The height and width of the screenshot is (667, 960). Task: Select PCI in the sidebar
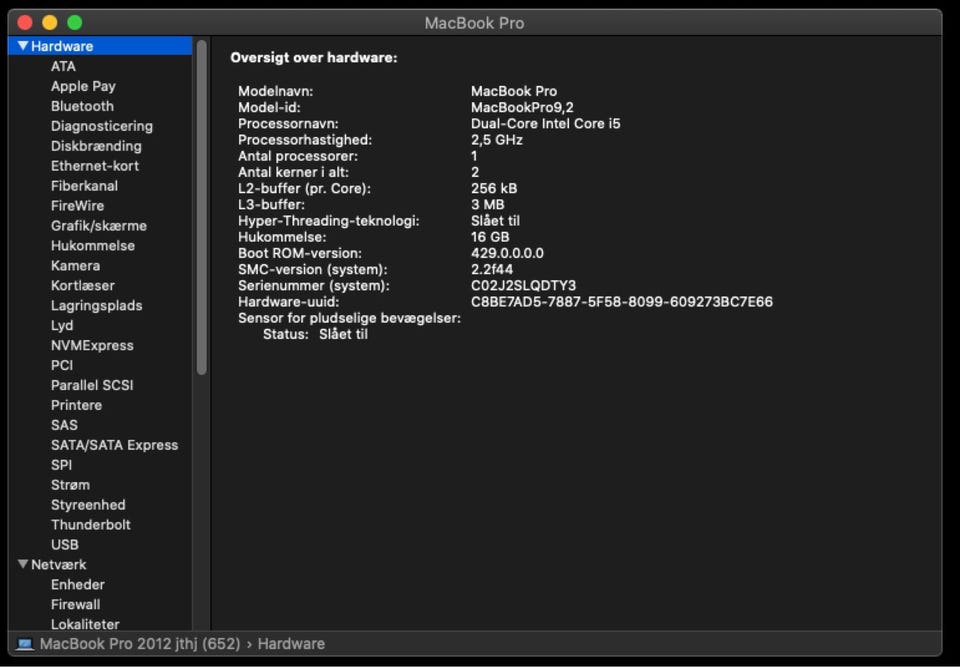(62, 365)
